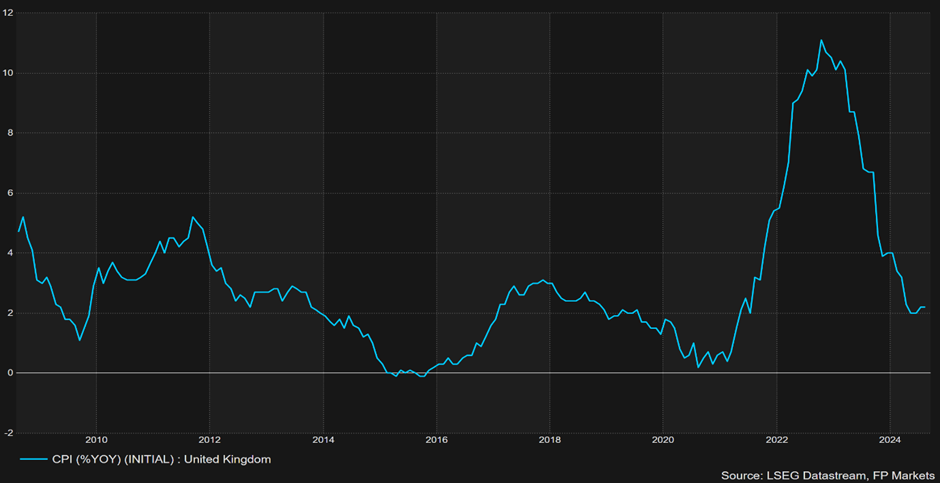Click the 4 y-axis label

click(x=11, y=253)
